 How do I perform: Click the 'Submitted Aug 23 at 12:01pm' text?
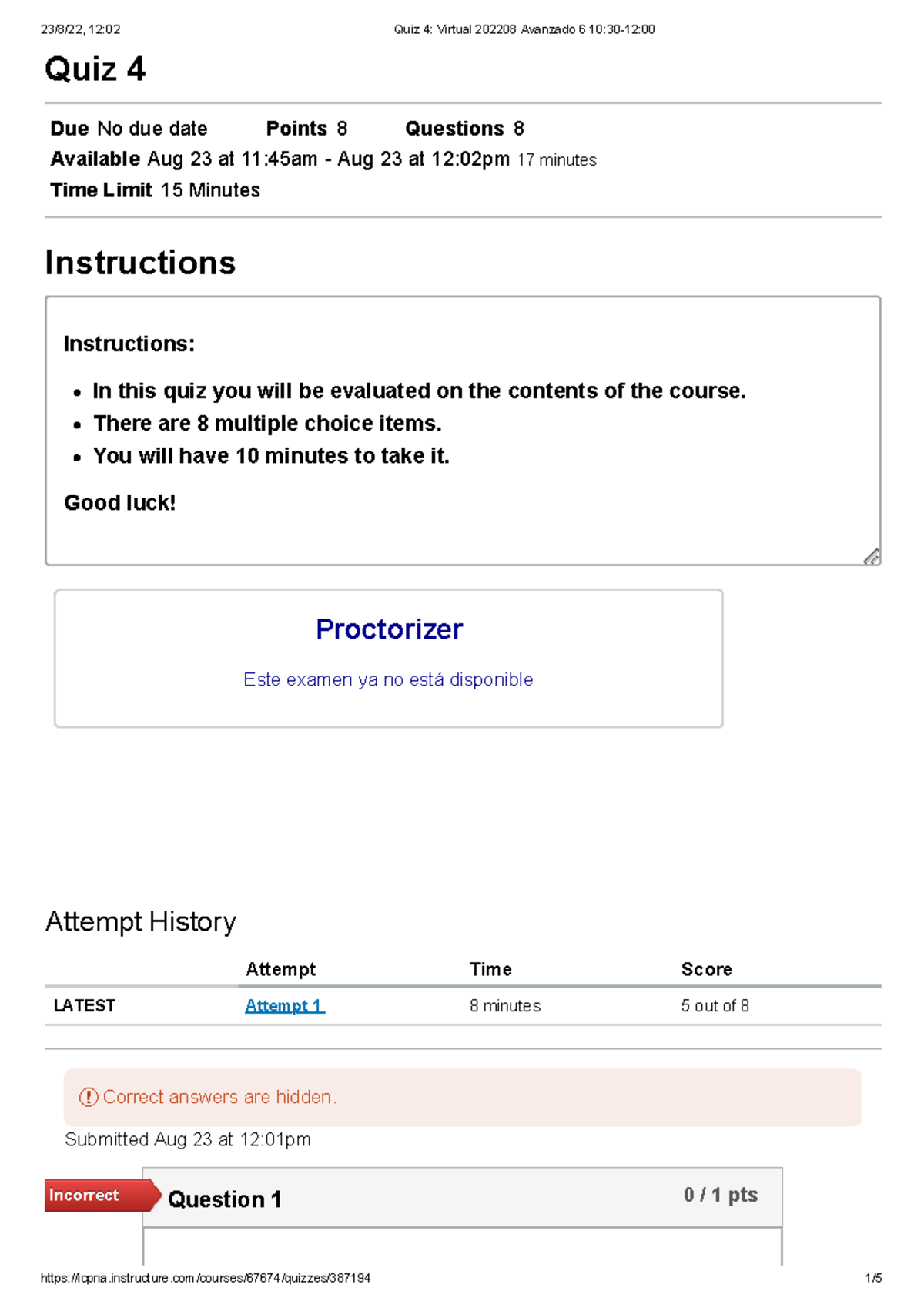click(188, 1139)
